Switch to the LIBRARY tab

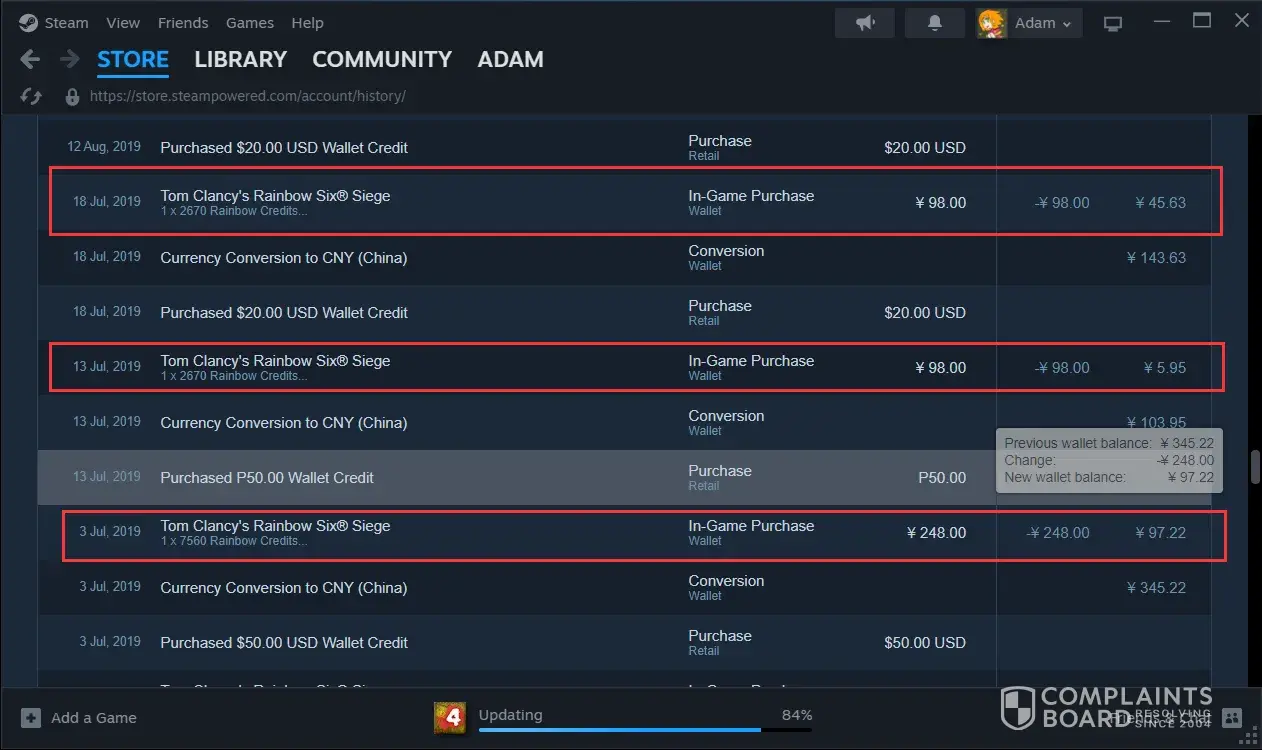240,60
